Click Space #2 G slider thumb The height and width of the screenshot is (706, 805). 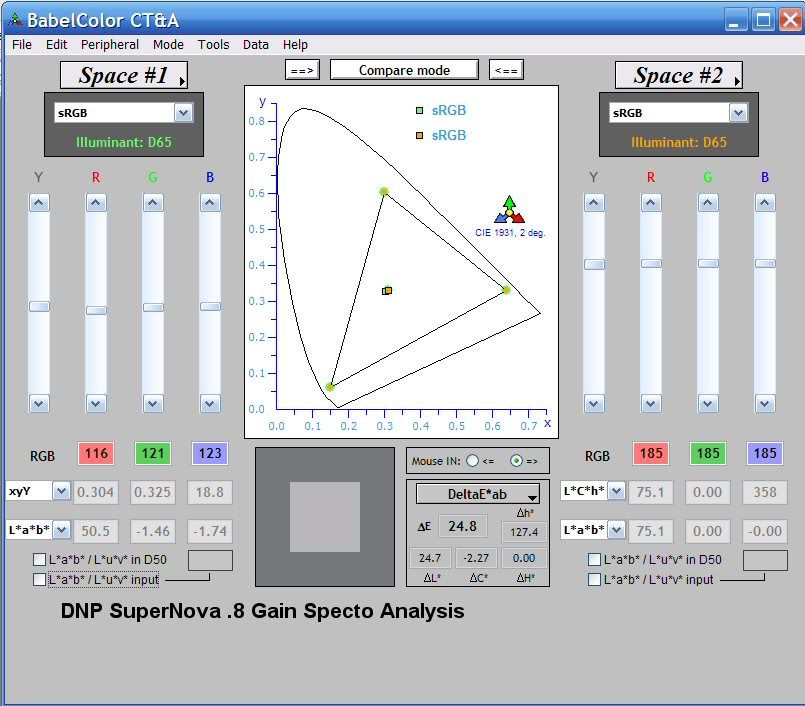[708, 263]
